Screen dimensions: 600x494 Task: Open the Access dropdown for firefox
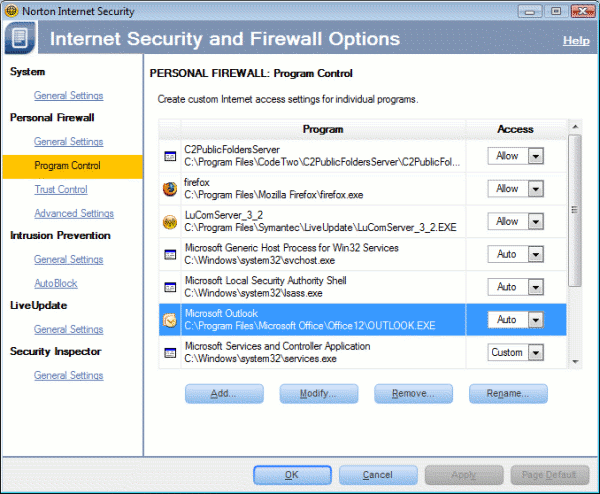tap(536, 189)
